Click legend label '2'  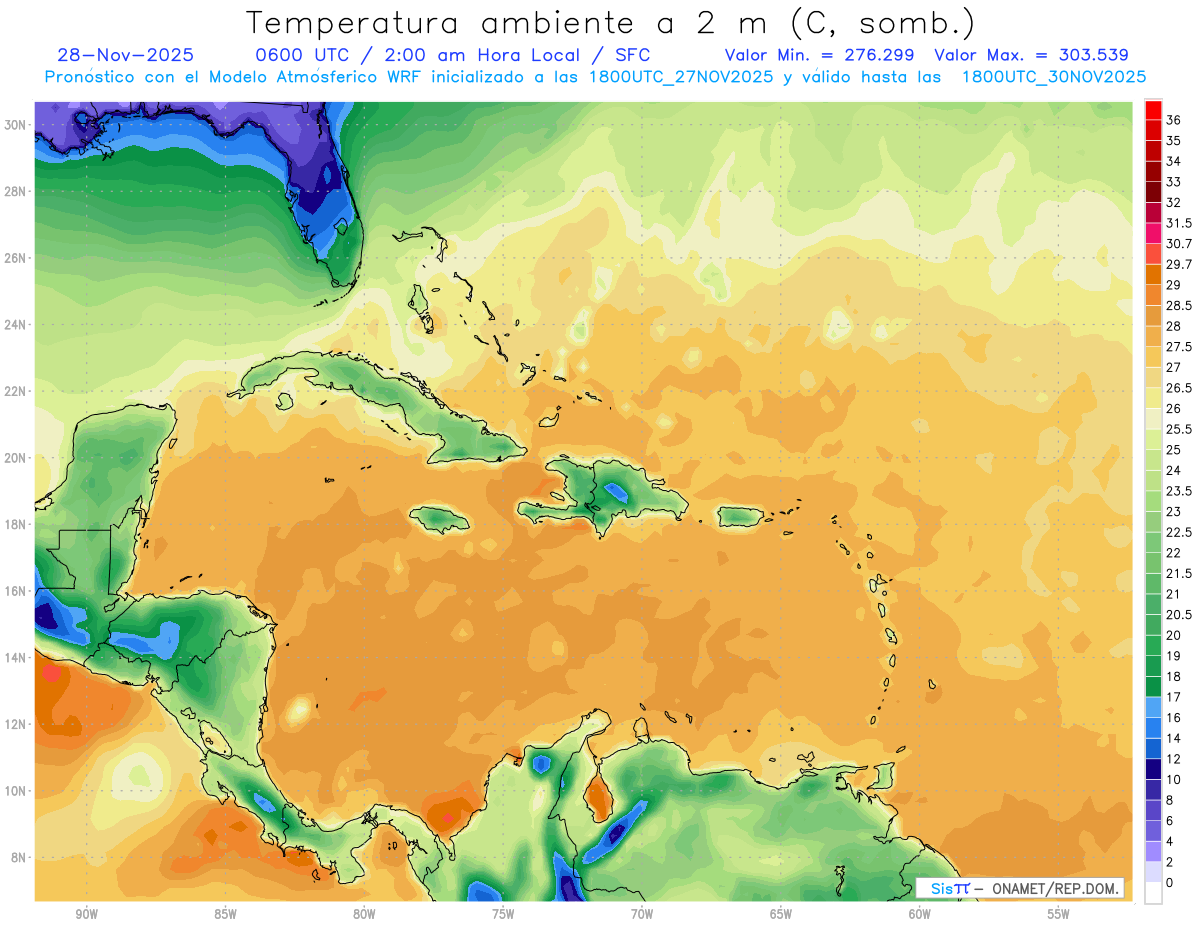coord(1171,862)
